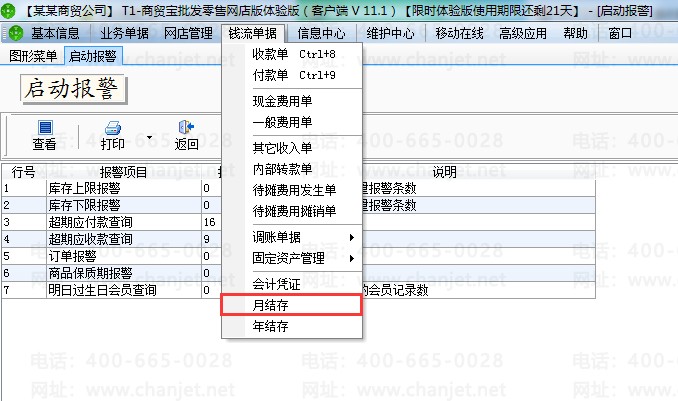
Task: Click row number 1 cell
Action: 24,188
